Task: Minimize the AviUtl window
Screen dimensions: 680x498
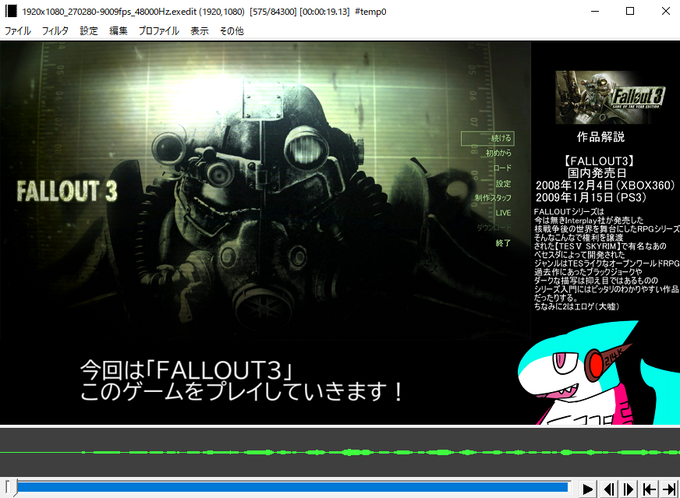Action: point(595,11)
